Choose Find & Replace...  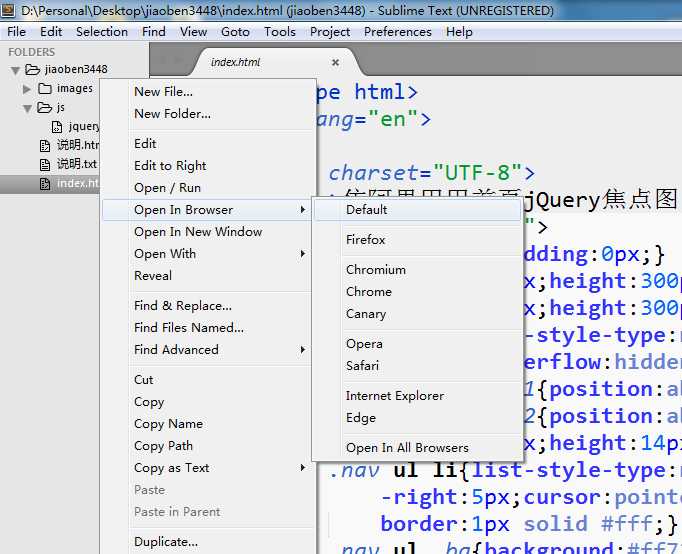(208, 306)
